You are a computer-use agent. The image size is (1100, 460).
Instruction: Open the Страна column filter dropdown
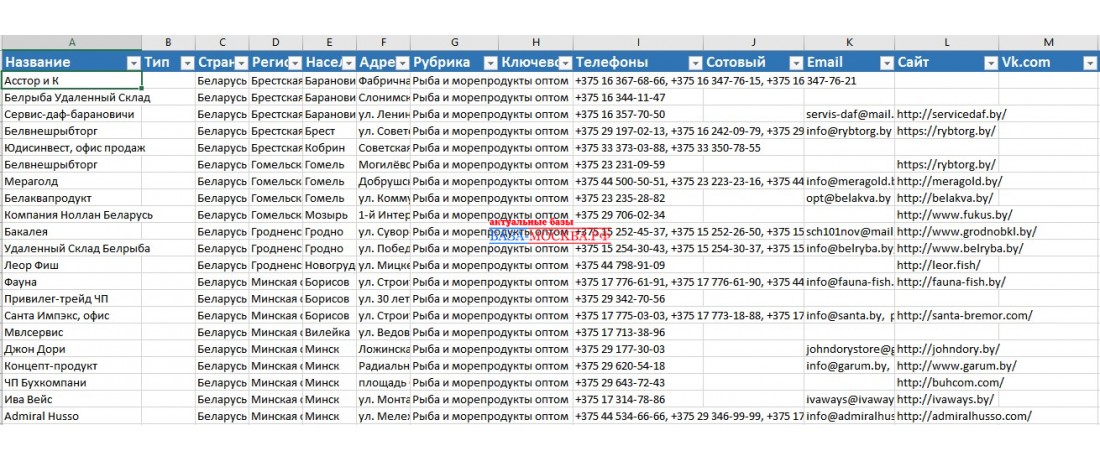click(x=241, y=62)
